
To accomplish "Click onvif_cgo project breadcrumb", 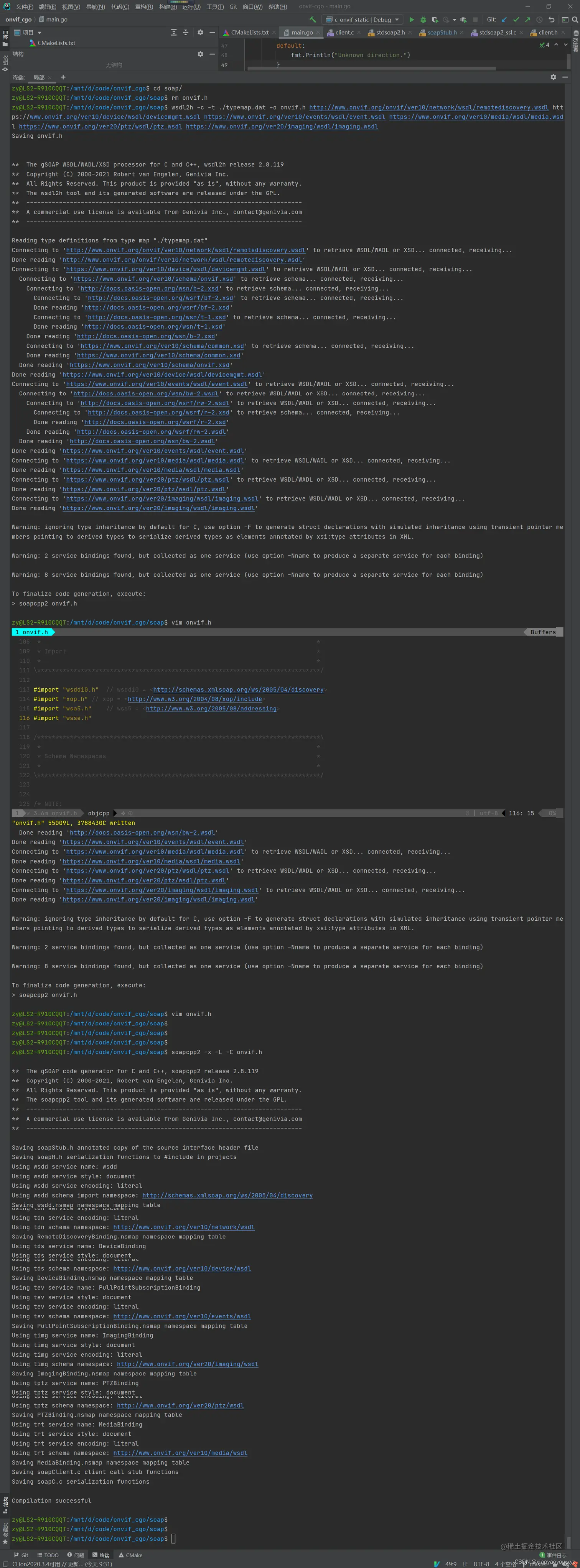I will [18, 20].
